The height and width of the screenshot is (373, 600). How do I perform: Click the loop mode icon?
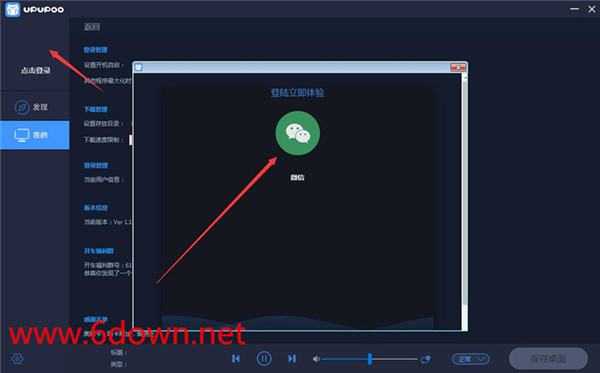click(x=426, y=359)
